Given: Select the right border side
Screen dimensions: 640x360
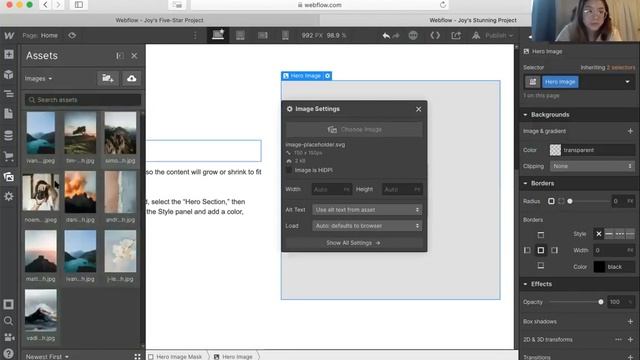Looking at the screenshot, I should (x=554, y=250).
